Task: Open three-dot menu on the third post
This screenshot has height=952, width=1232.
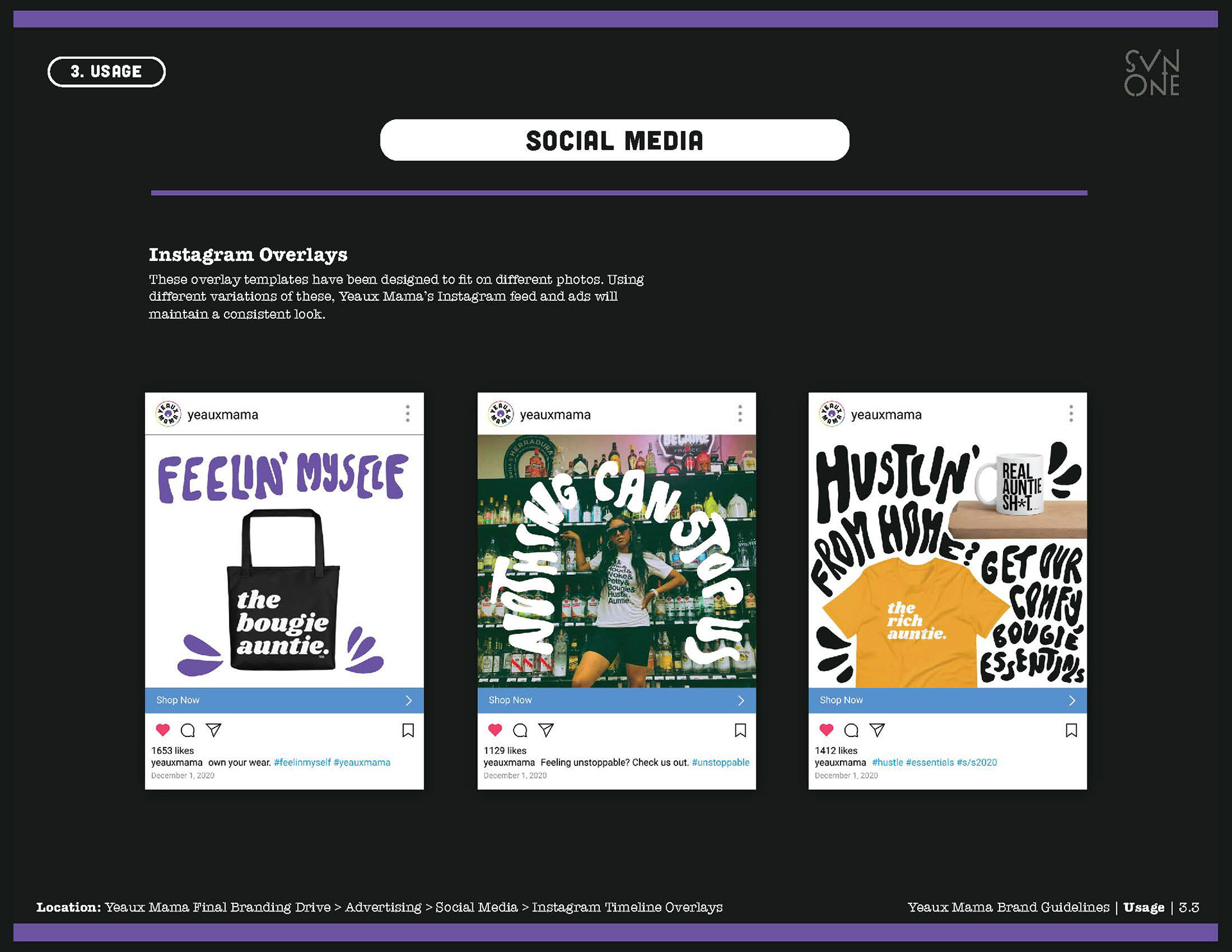Action: (x=1071, y=414)
